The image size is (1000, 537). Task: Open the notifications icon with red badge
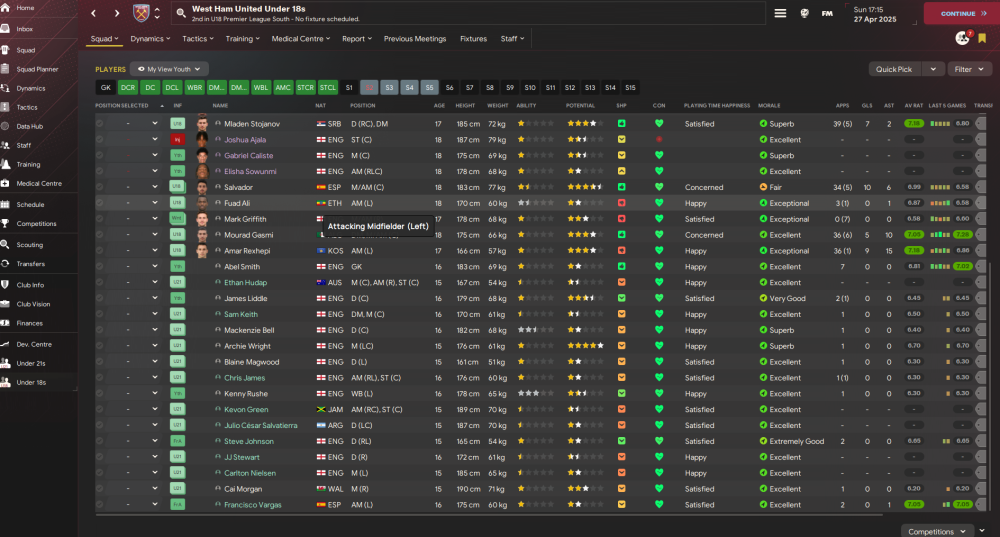tap(963, 38)
